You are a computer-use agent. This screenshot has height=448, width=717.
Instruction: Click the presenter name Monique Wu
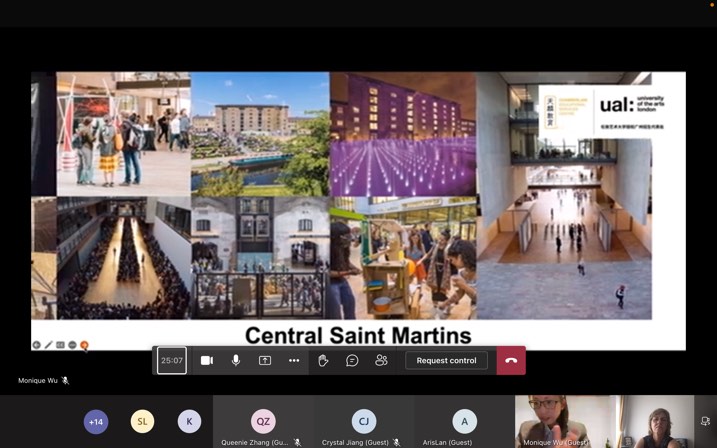(38, 380)
